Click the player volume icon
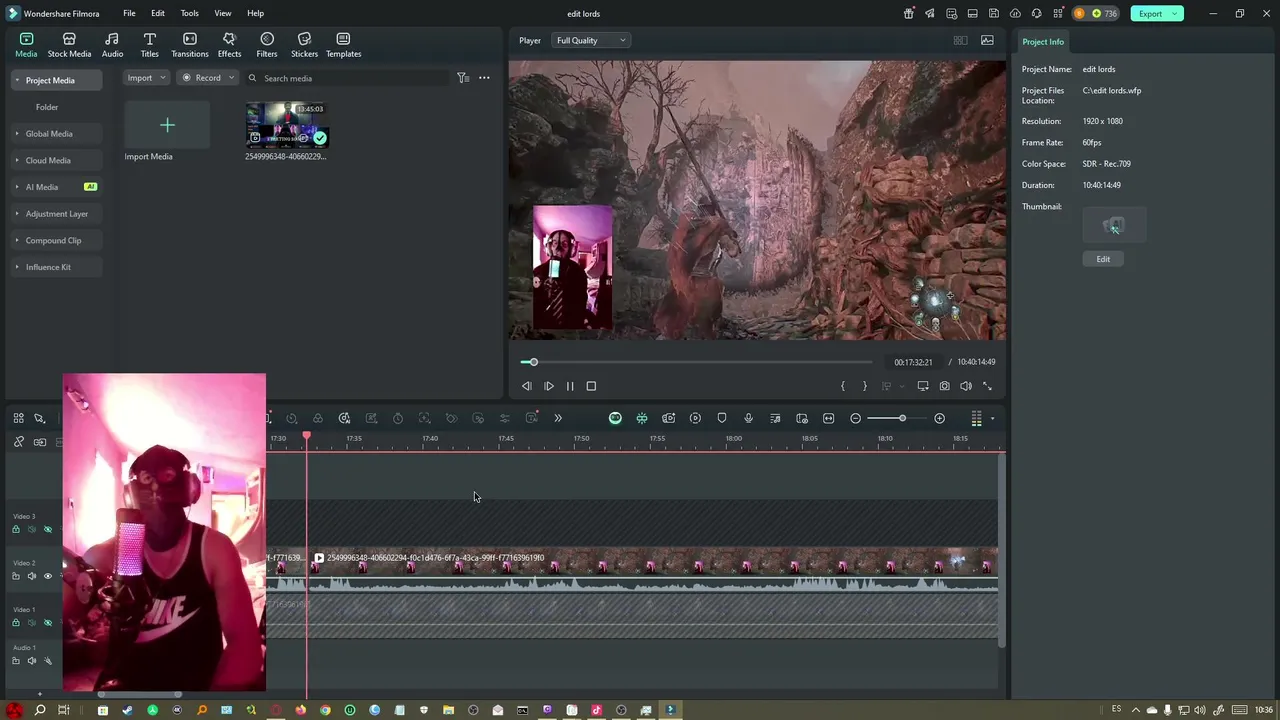 pos(966,386)
